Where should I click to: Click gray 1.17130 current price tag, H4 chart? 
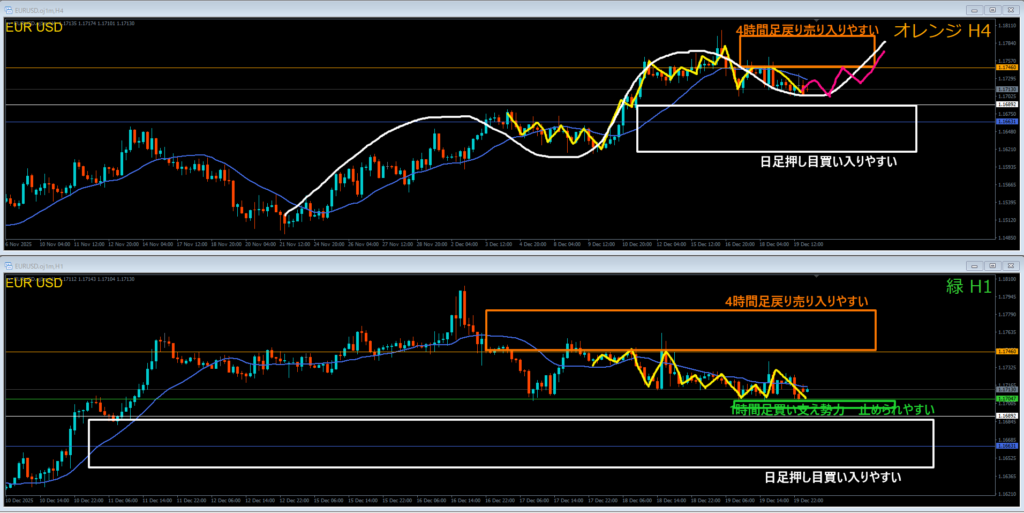pos(1006,89)
